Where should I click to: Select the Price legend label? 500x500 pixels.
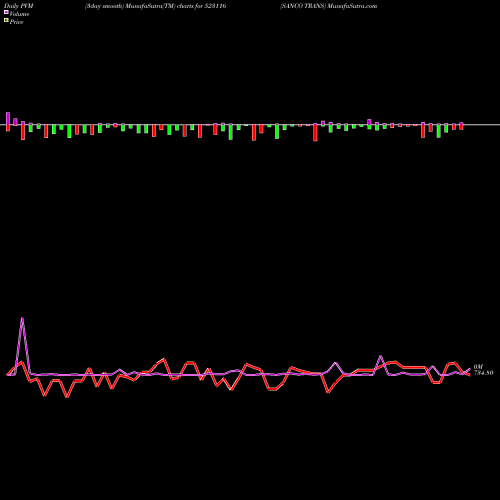tap(16, 22)
